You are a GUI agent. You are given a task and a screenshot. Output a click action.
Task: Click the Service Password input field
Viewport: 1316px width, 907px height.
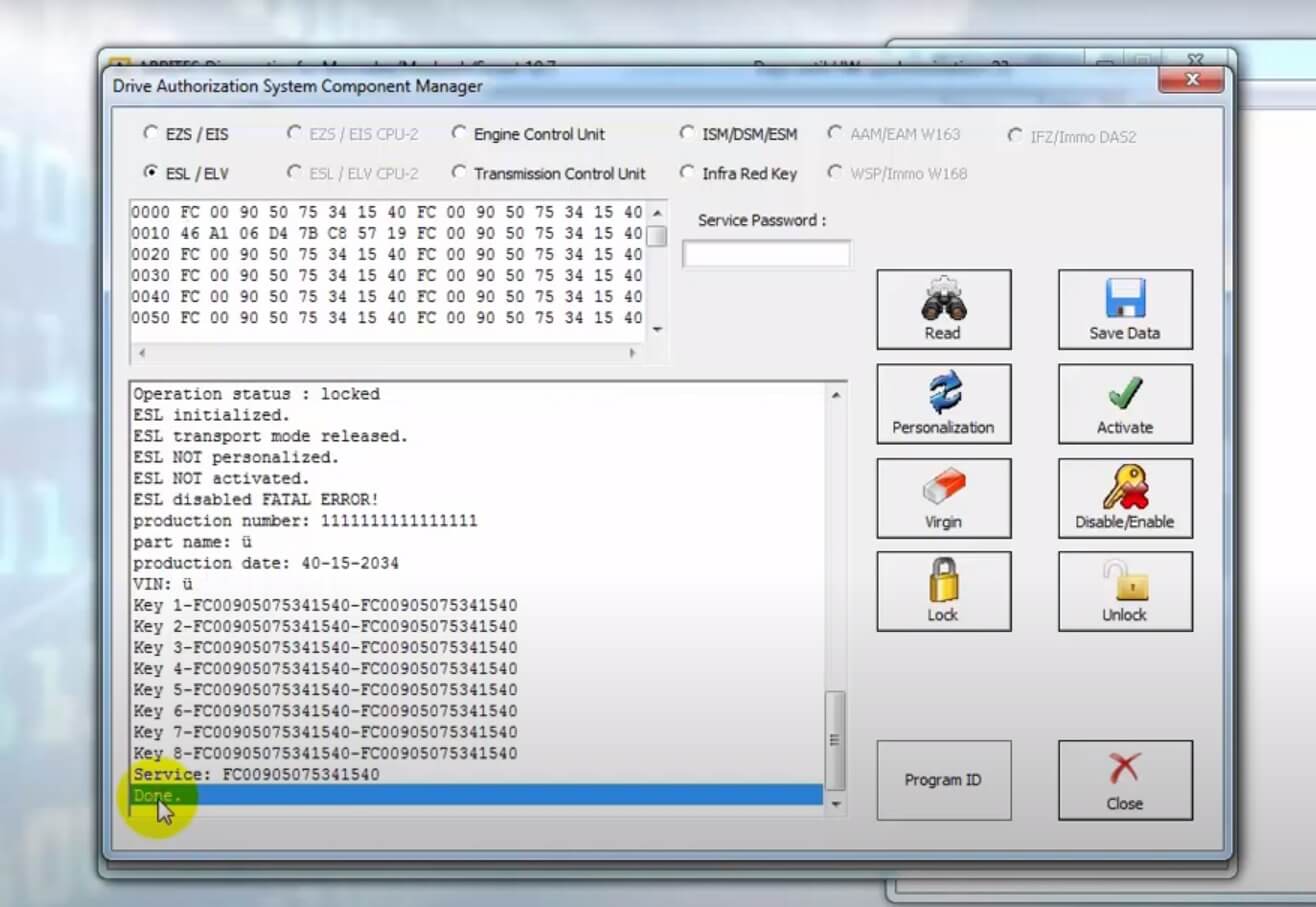(766, 254)
